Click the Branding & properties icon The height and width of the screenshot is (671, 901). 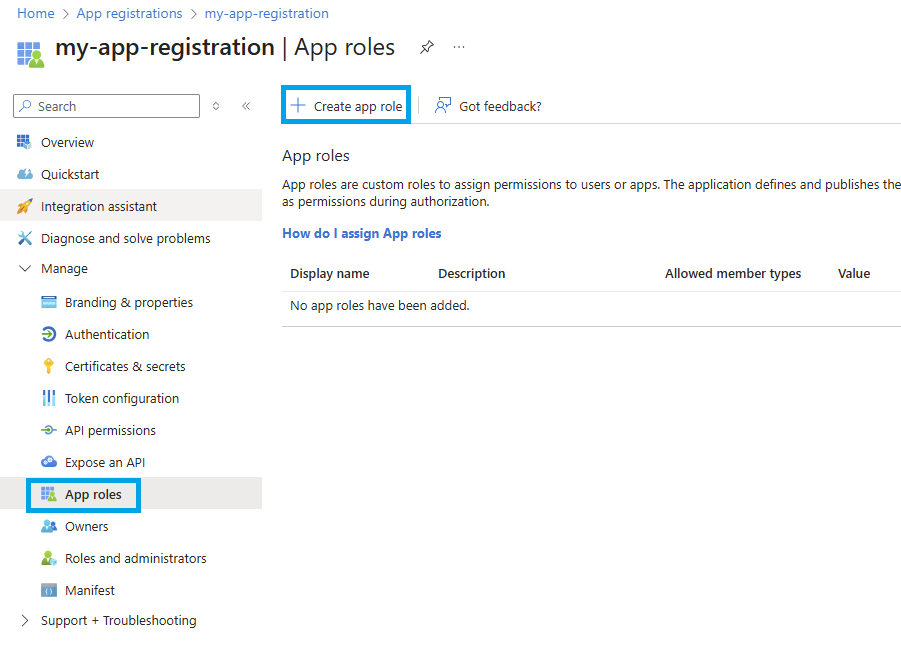tap(49, 302)
